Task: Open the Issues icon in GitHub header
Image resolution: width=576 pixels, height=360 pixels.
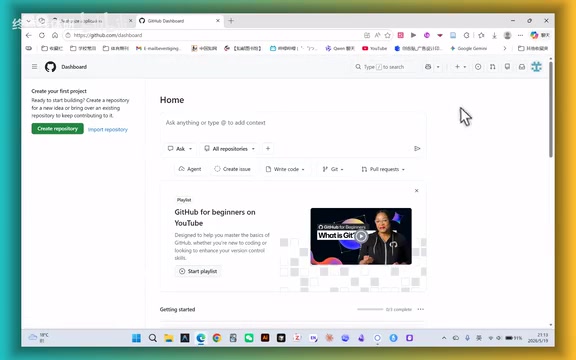Action: coord(478,67)
